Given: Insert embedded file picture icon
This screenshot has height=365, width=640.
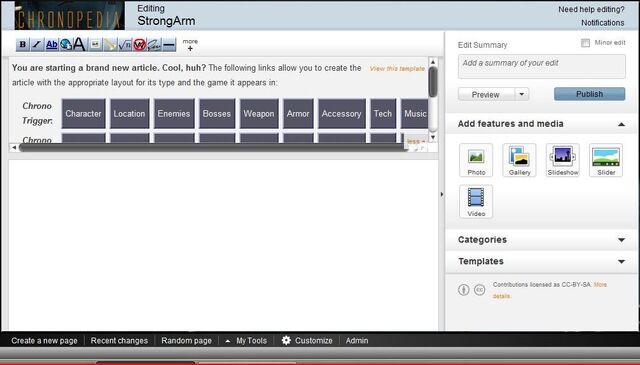Looking at the screenshot, I should pyautogui.click(x=95, y=45).
